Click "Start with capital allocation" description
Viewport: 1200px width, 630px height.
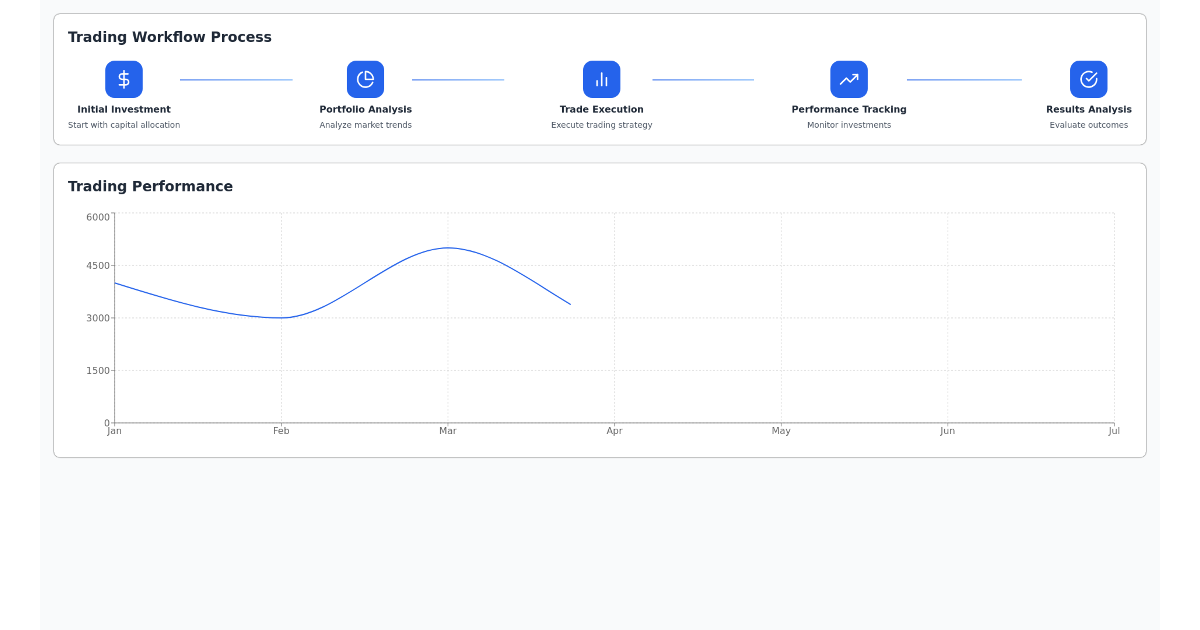pos(124,125)
